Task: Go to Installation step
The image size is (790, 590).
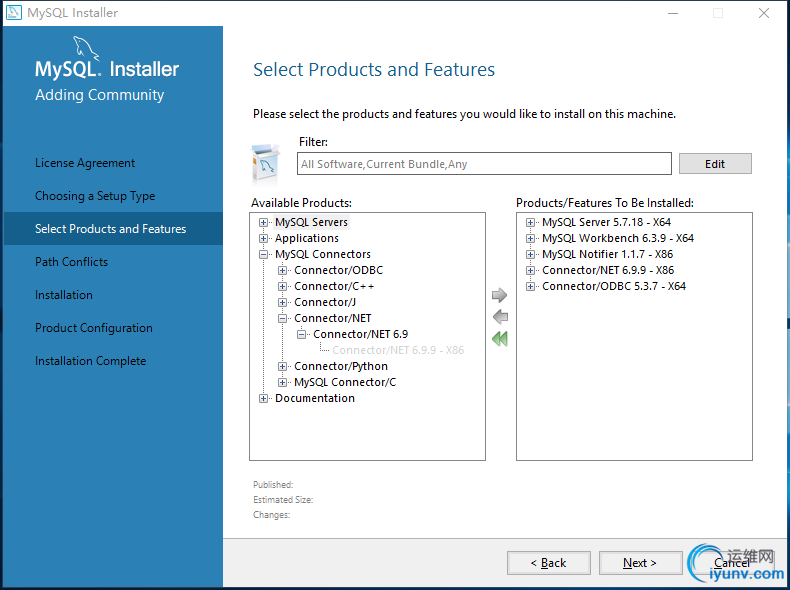Action: click(x=63, y=295)
